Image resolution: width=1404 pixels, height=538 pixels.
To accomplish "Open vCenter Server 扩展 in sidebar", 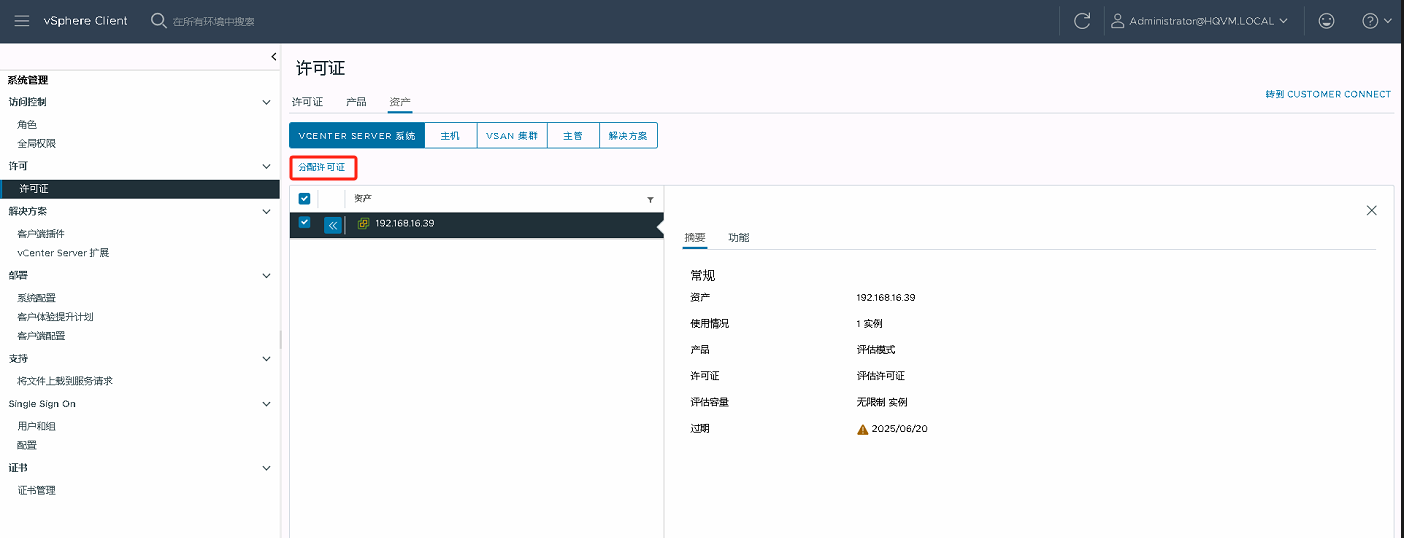I will (x=63, y=253).
